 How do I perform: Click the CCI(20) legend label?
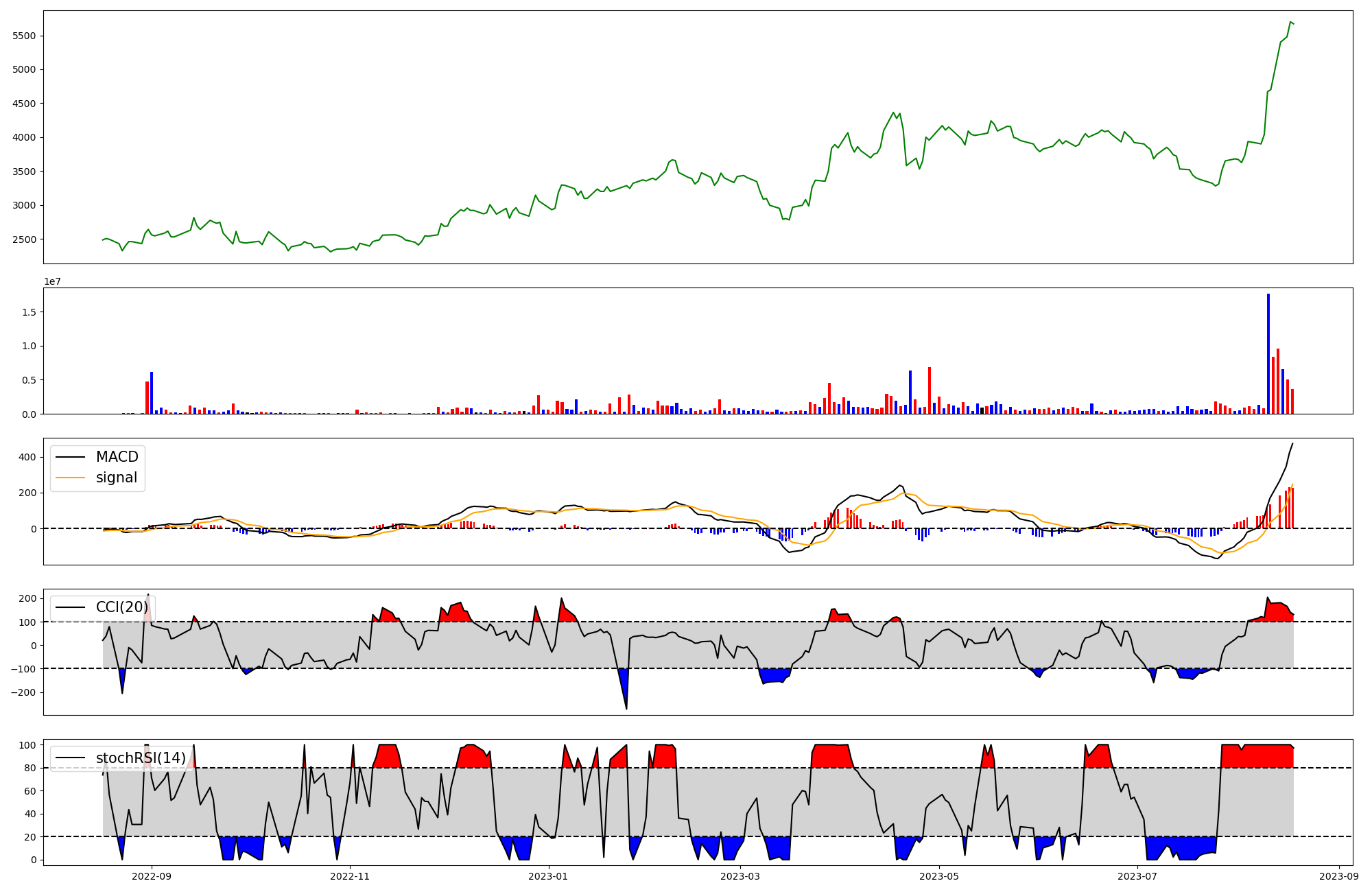[122, 607]
